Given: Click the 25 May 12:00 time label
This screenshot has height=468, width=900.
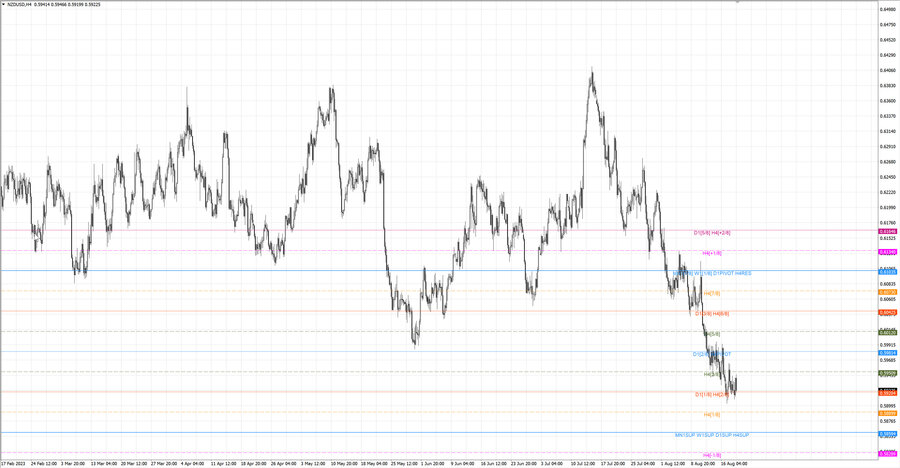Looking at the screenshot, I should point(404,463).
